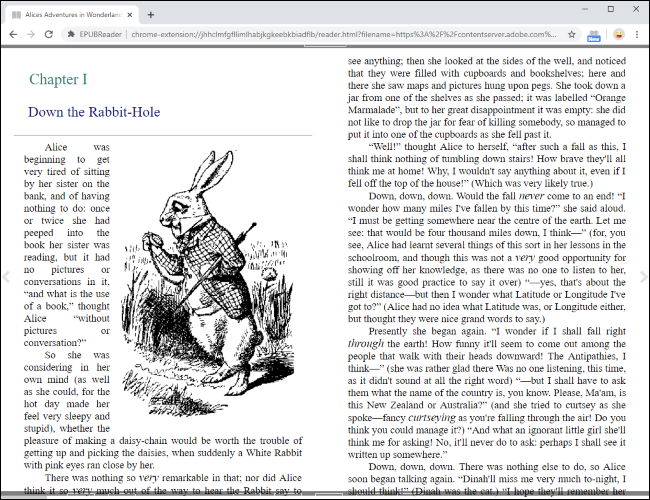The image size is (650, 500).
Task: Open the Chrome three-dot menu
Action: (637, 34)
